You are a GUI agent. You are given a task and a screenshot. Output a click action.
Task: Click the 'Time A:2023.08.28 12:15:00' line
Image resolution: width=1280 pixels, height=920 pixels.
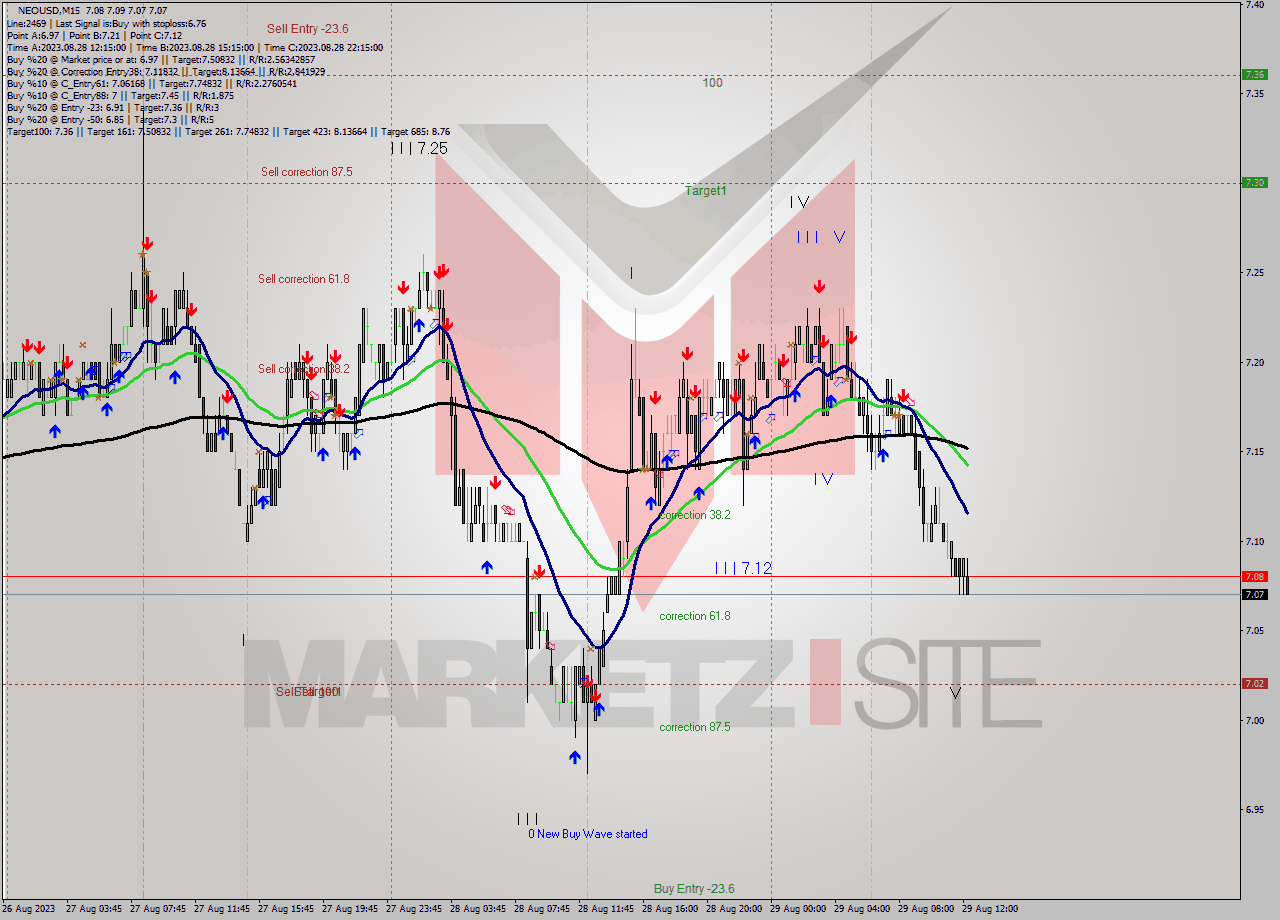[194, 47]
